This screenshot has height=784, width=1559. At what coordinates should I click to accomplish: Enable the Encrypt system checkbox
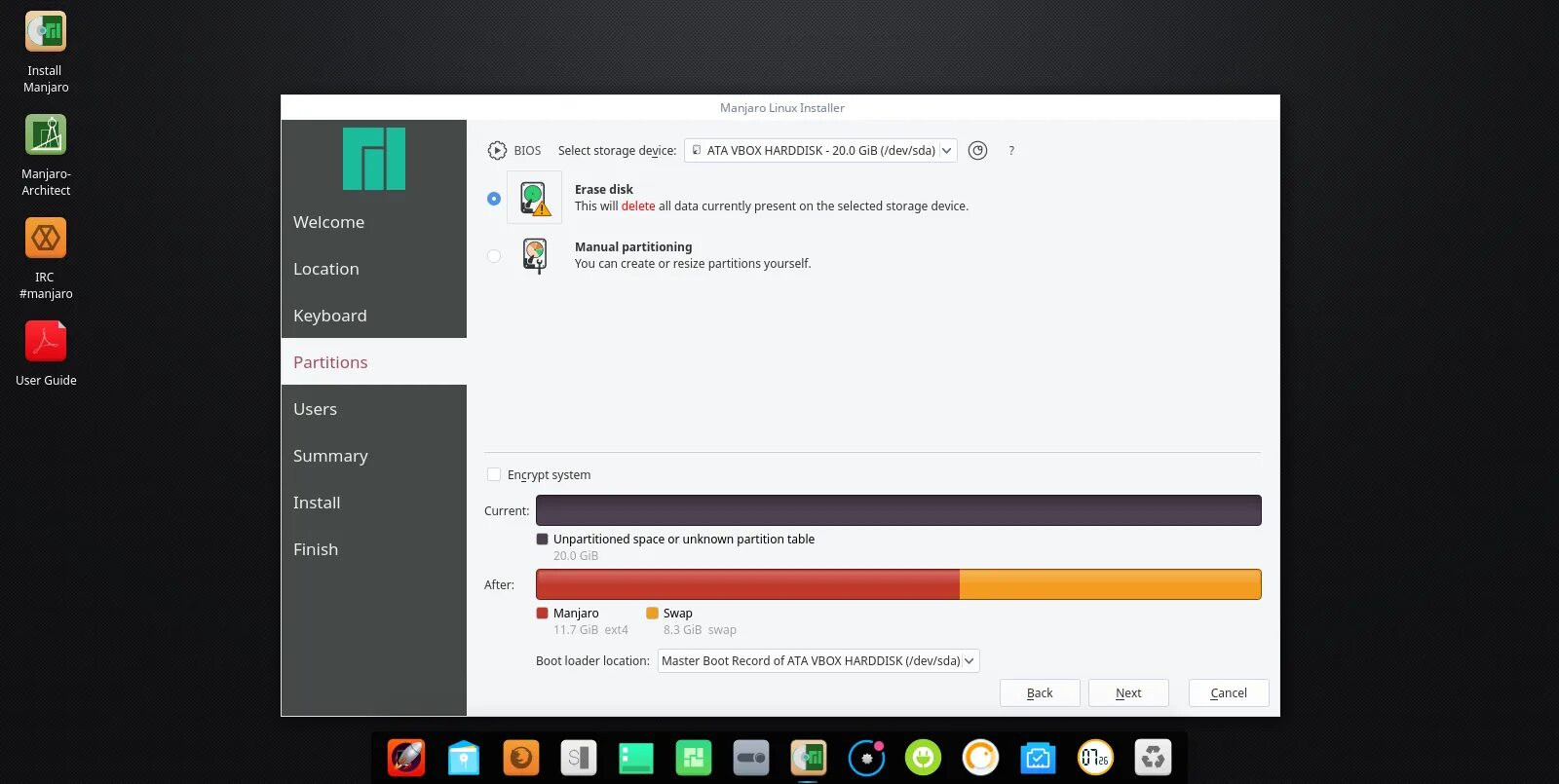(494, 475)
